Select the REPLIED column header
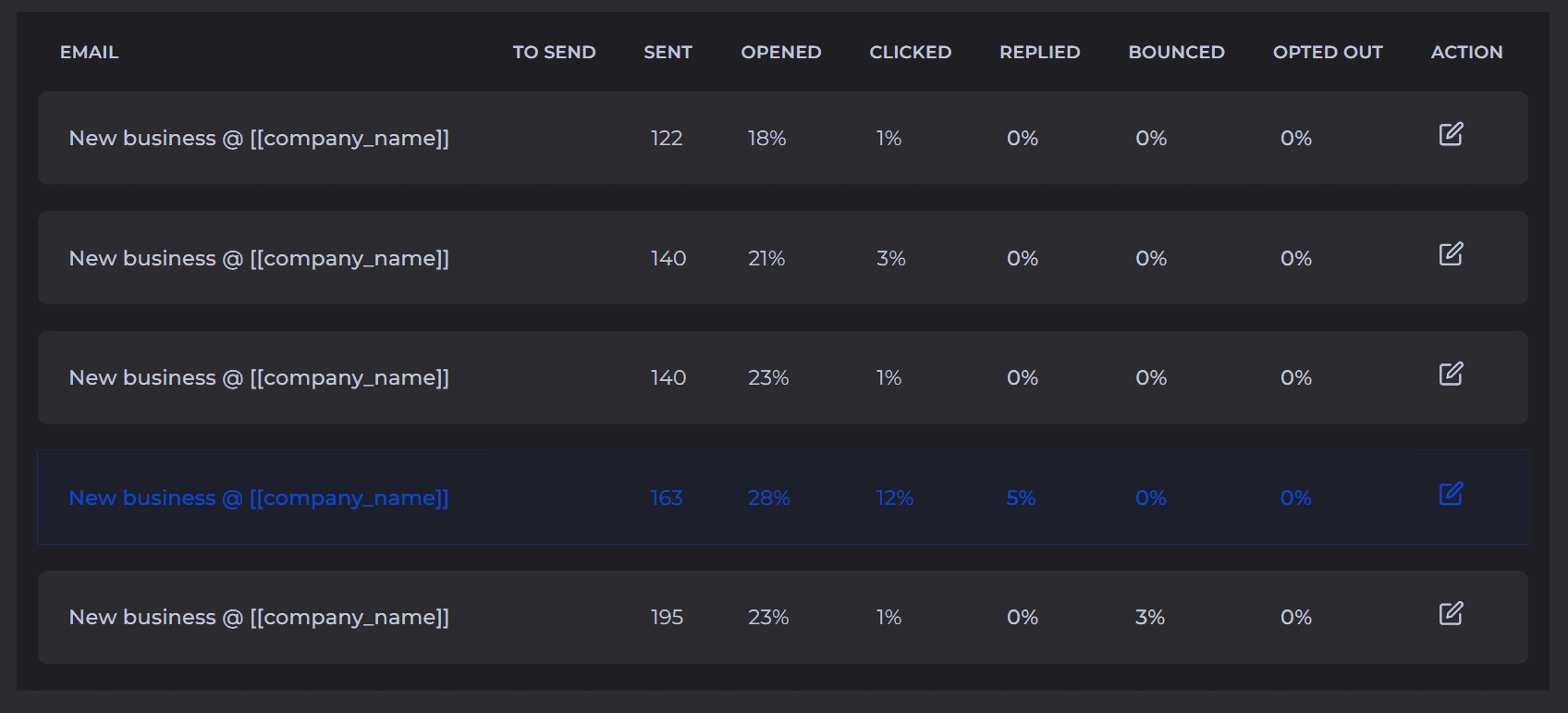The image size is (1568, 713). coord(1039,53)
